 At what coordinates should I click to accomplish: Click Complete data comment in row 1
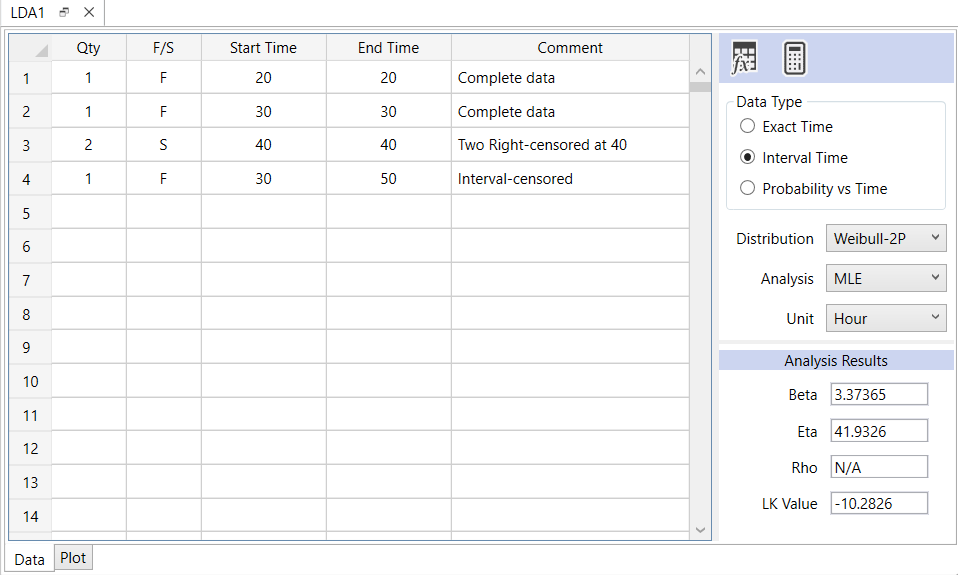coord(570,78)
